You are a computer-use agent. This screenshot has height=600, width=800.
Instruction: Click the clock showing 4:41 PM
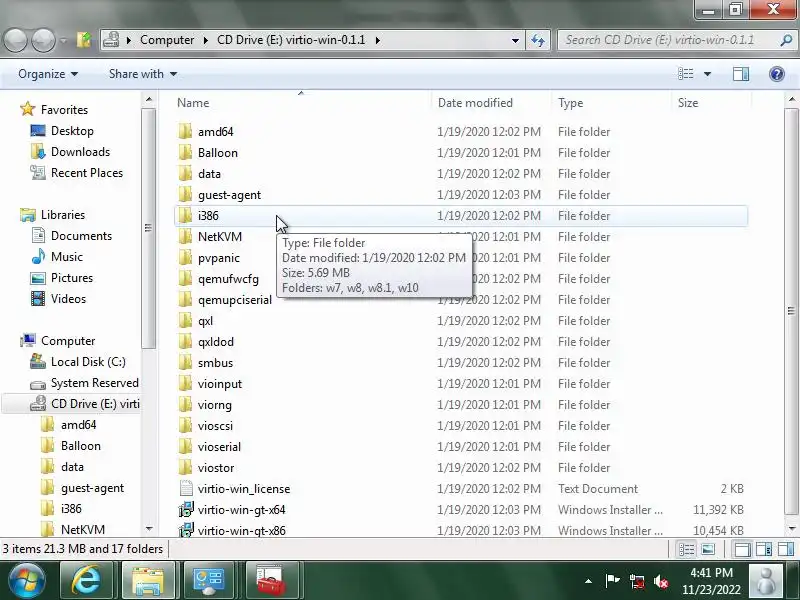click(711, 573)
